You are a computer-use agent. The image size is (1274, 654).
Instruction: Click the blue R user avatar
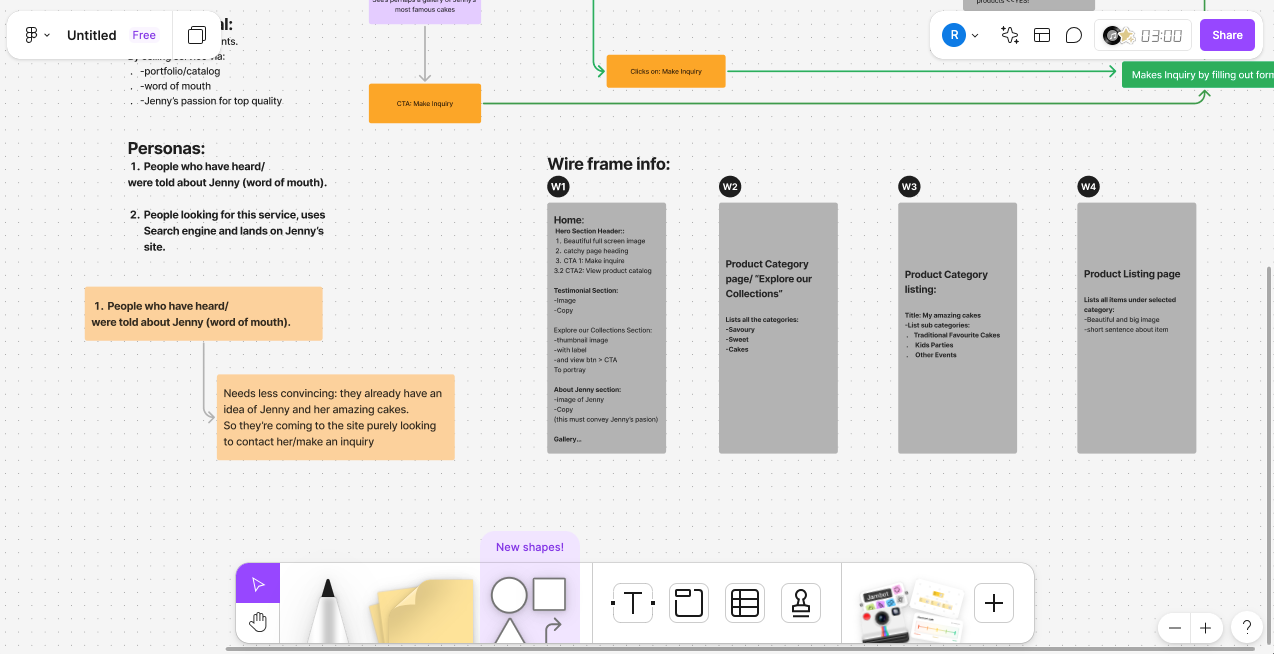click(x=954, y=35)
